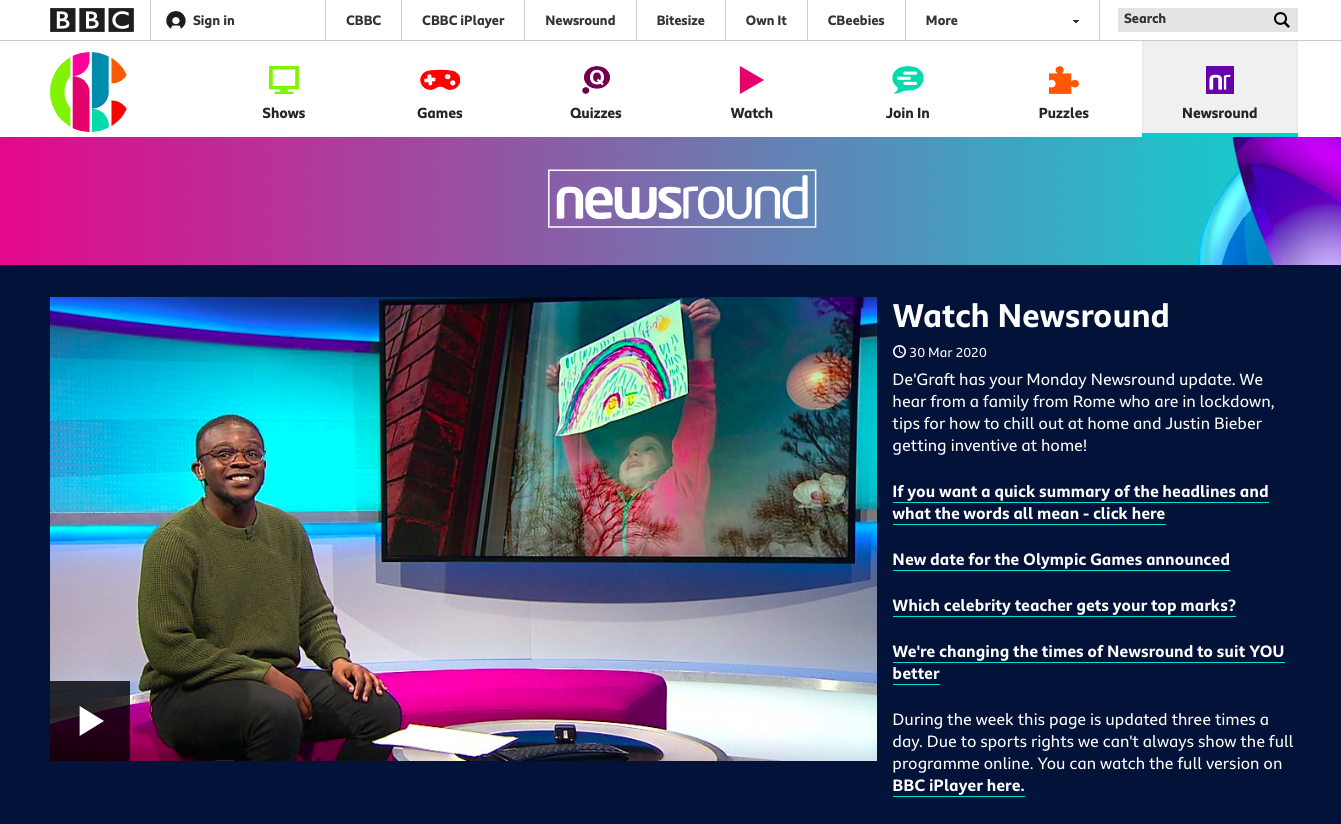Click Sign in to your account
1341x824 pixels.
click(x=201, y=20)
